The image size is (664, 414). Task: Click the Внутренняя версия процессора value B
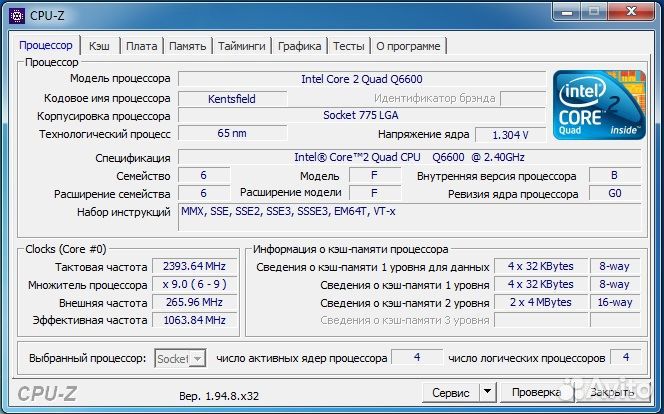(x=614, y=175)
